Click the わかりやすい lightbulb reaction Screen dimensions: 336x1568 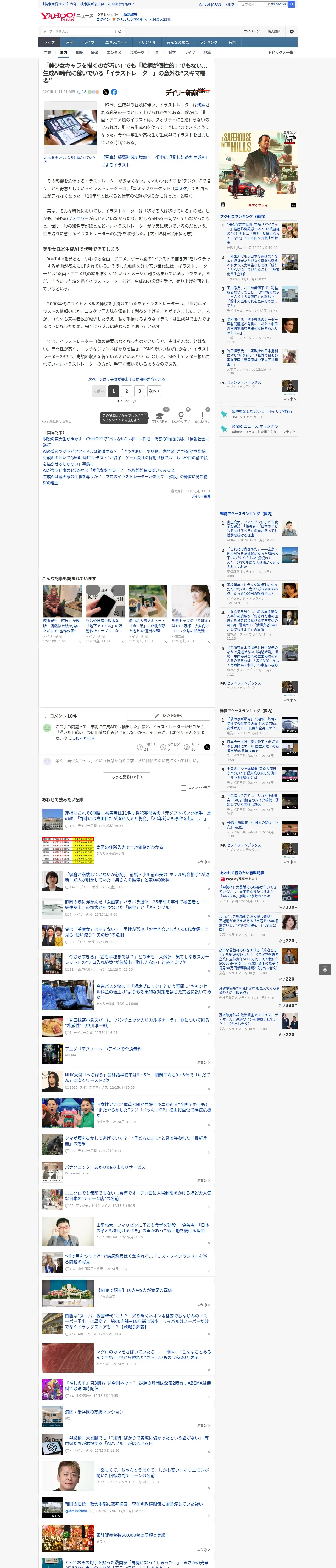[181, 416]
